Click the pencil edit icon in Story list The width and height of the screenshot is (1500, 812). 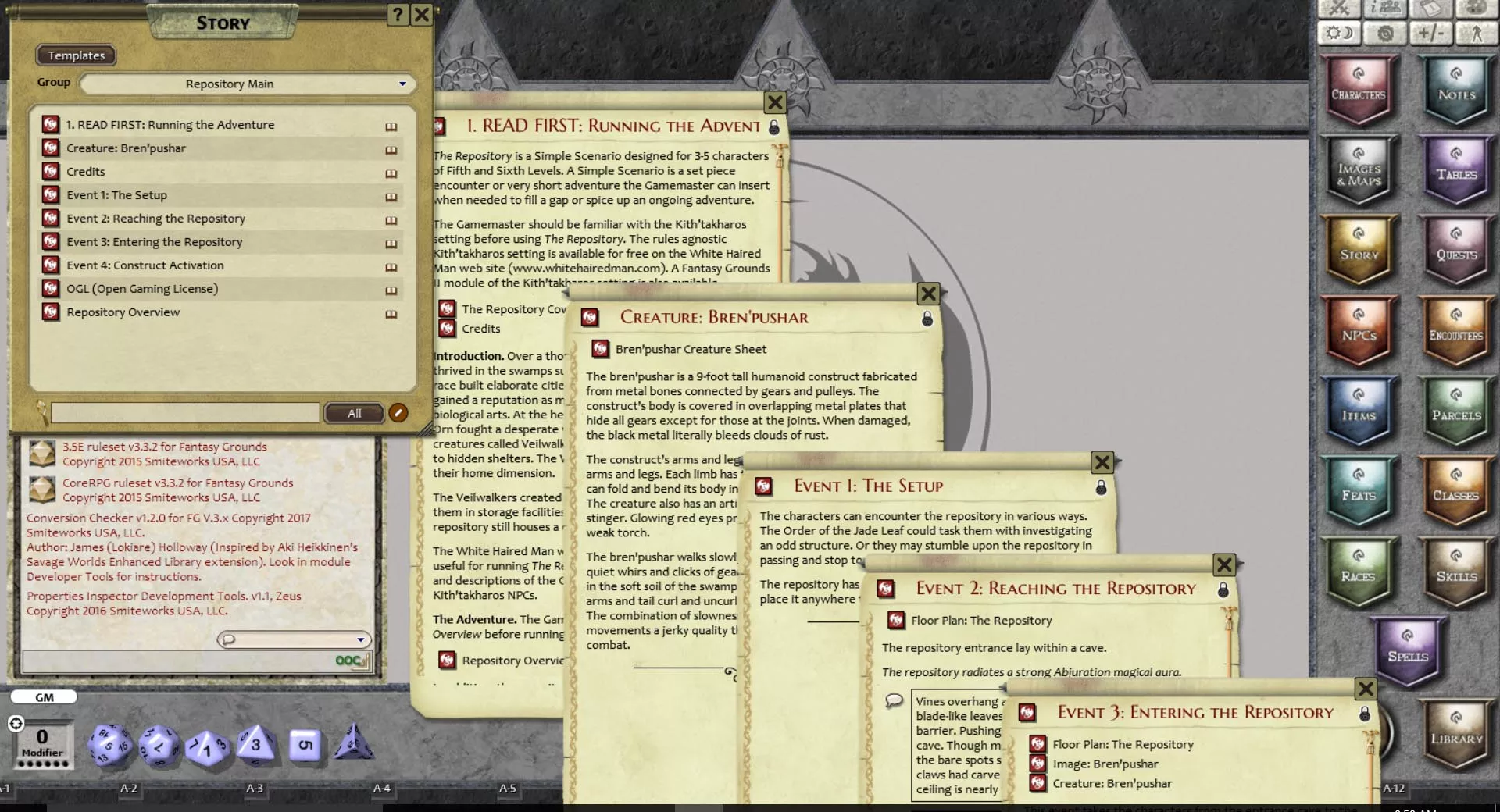pyautogui.click(x=398, y=413)
